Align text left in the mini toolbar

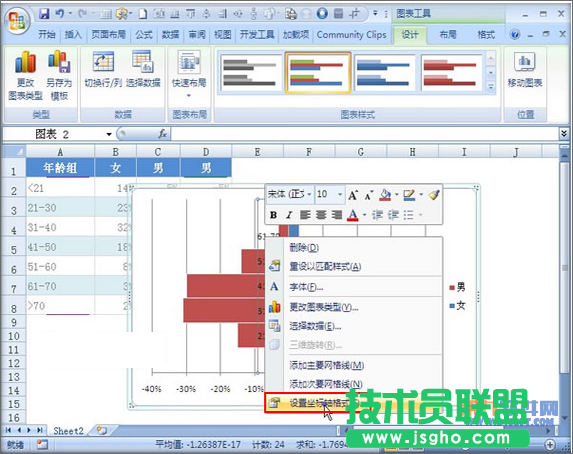[305, 215]
